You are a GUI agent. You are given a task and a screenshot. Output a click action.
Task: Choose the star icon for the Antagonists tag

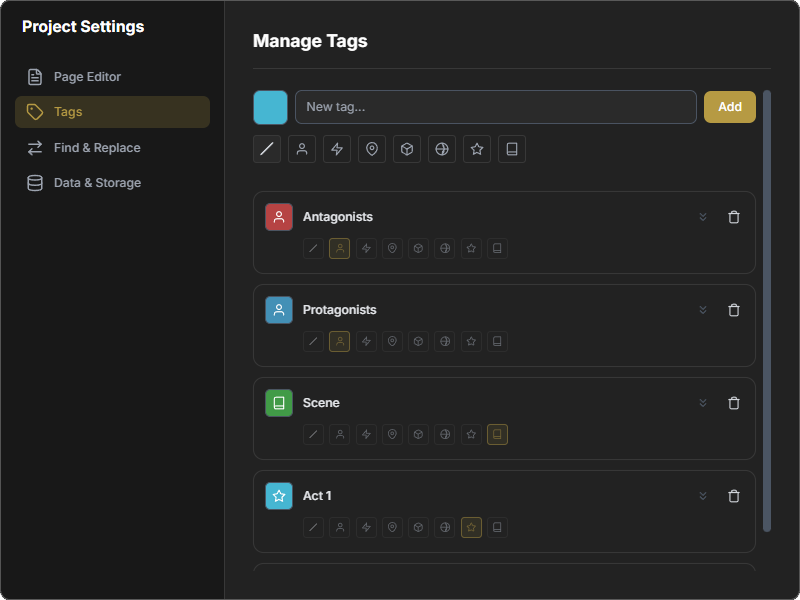(x=471, y=248)
